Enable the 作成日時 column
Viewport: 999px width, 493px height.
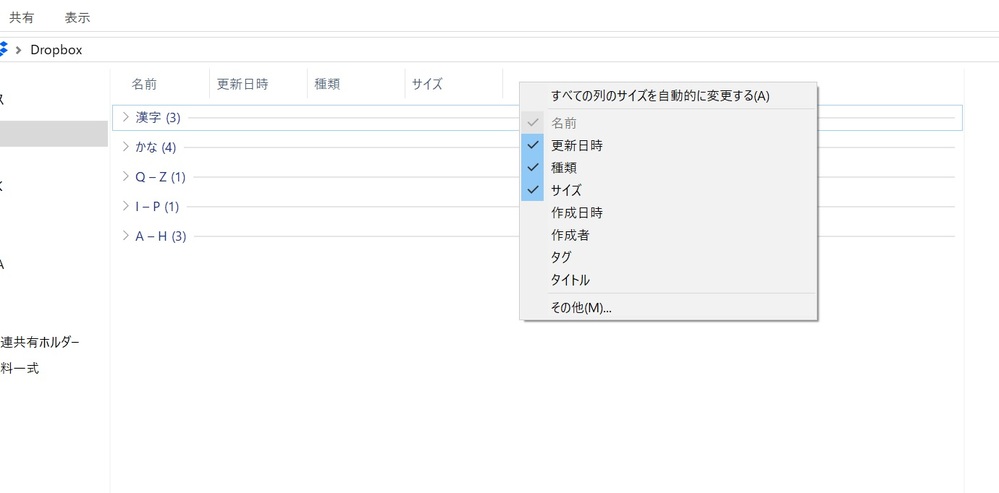(577, 213)
